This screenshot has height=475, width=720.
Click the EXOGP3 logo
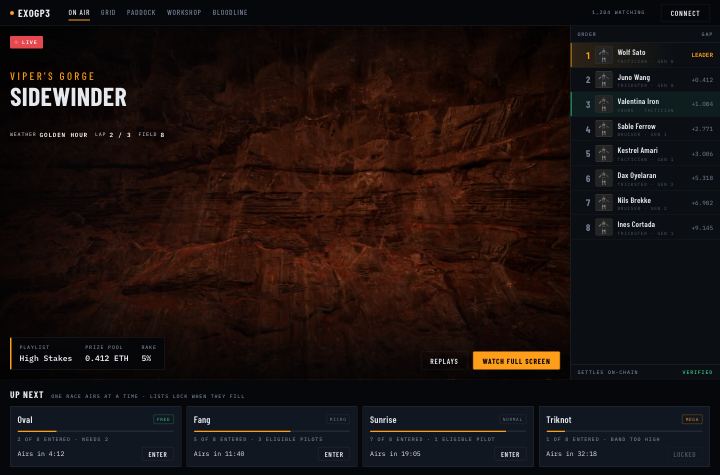[x=30, y=13]
